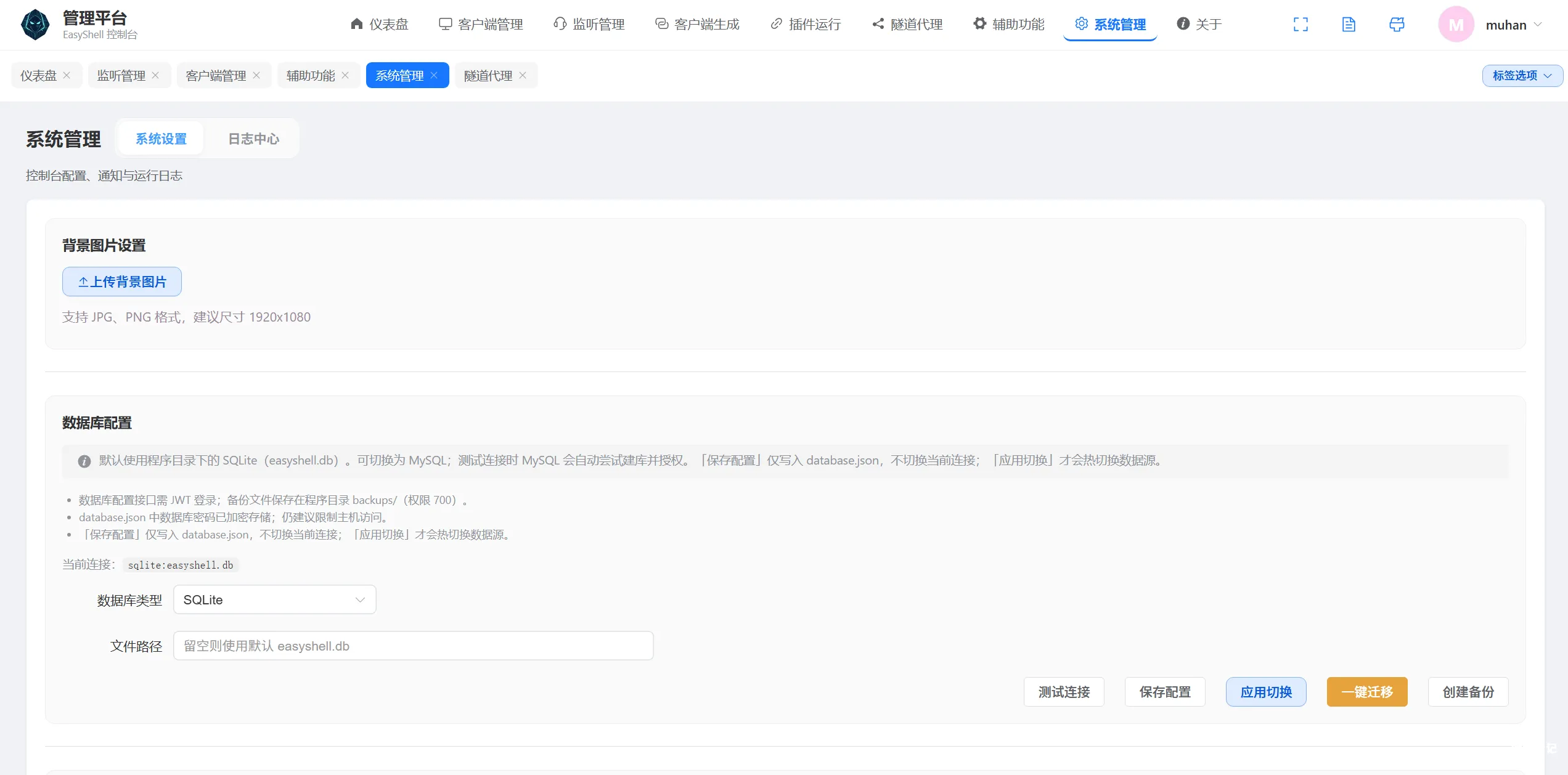Click the printer-style icon in header
1568x775 pixels.
coord(1397,25)
